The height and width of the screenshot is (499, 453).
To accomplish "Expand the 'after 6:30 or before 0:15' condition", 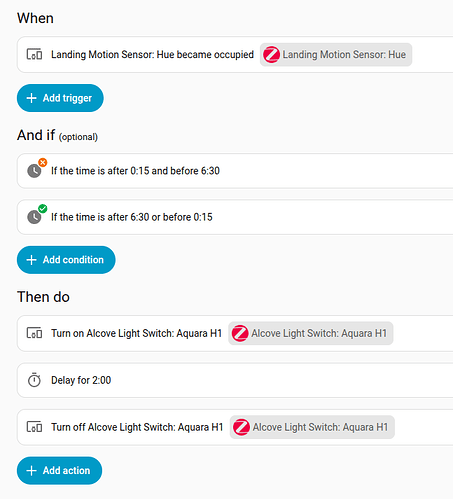I will click(x=235, y=217).
